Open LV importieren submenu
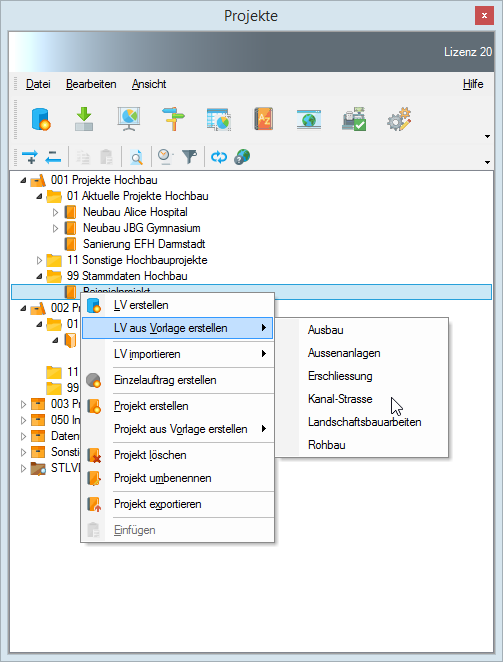The image size is (503, 662). pyautogui.click(x=177, y=354)
